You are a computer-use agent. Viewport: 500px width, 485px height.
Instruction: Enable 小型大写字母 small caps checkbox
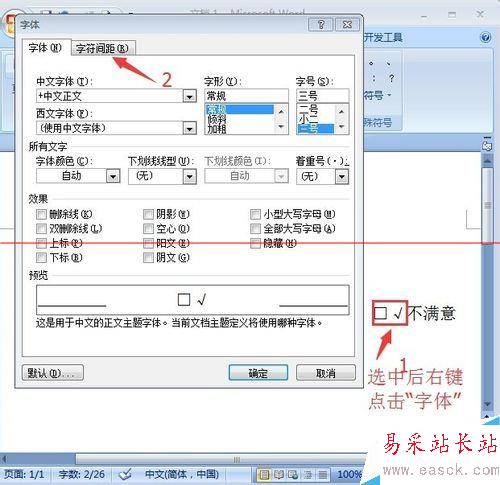click(x=255, y=214)
